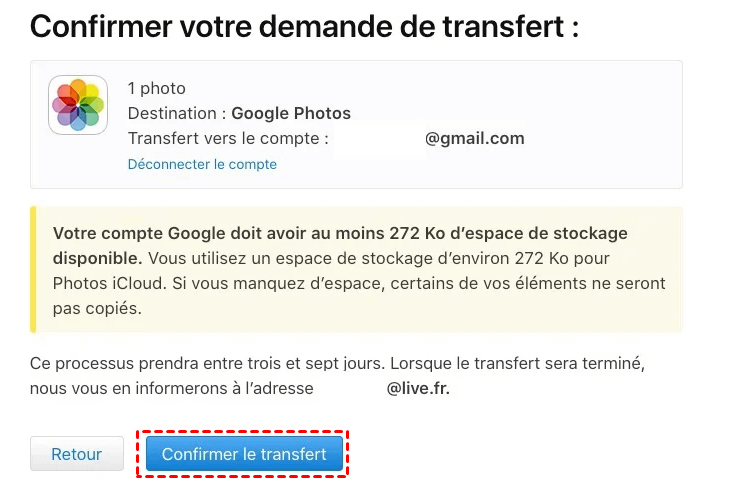The height and width of the screenshot is (492, 739).
Task: Click the yellow left bar of the warning box
Action: tap(33, 270)
